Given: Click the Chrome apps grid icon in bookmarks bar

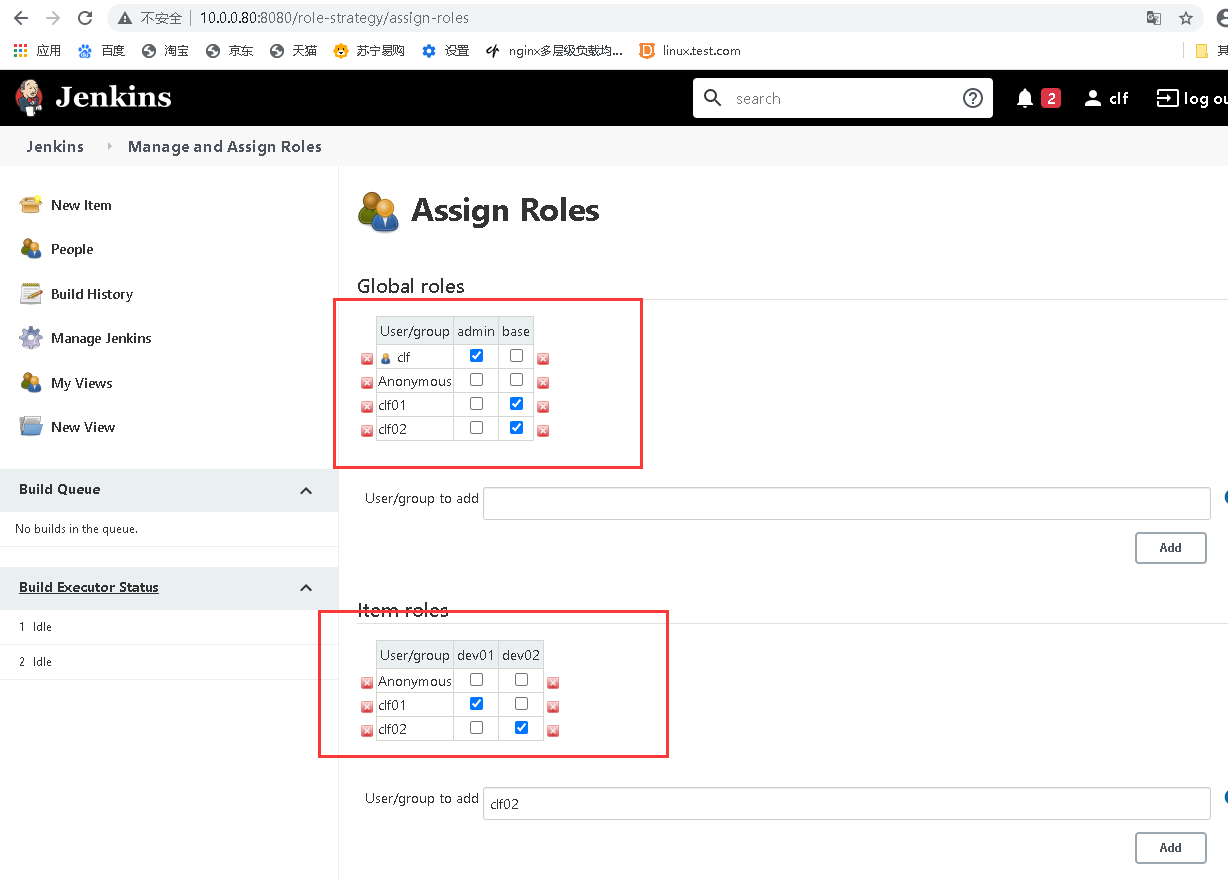Looking at the screenshot, I should [21, 50].
